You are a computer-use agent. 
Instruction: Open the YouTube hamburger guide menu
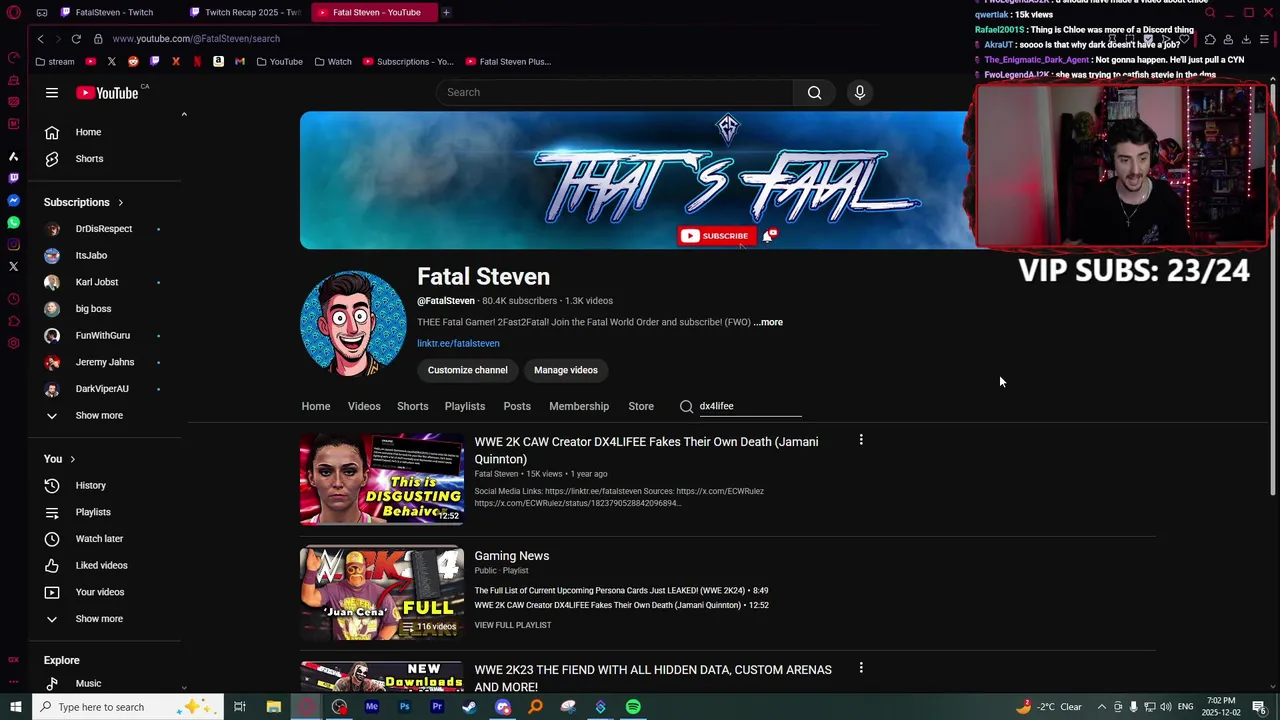point(52,93)
